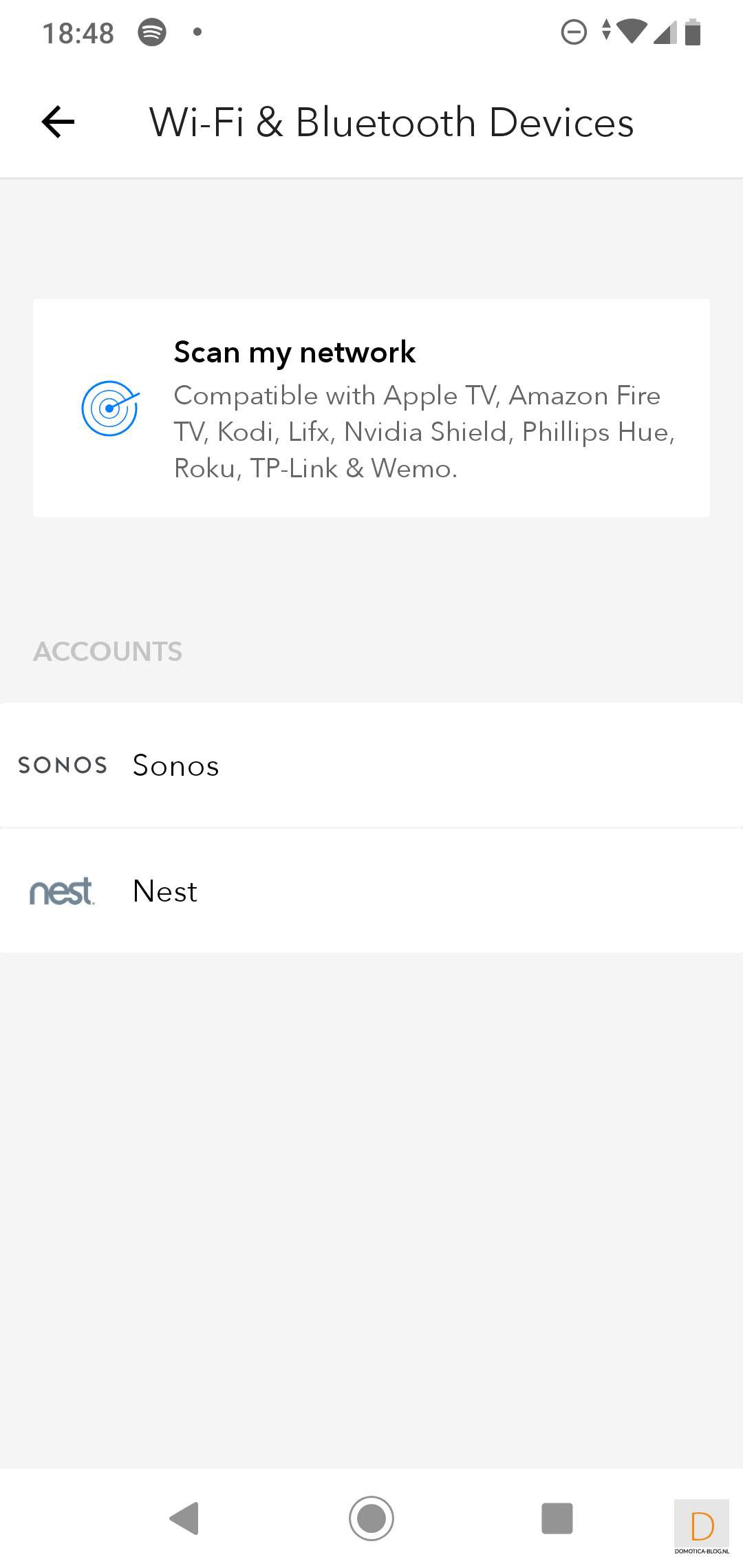Tap the Spotify status bar icon
This screenshot has width=743, height=1568.
pos(152,32)
